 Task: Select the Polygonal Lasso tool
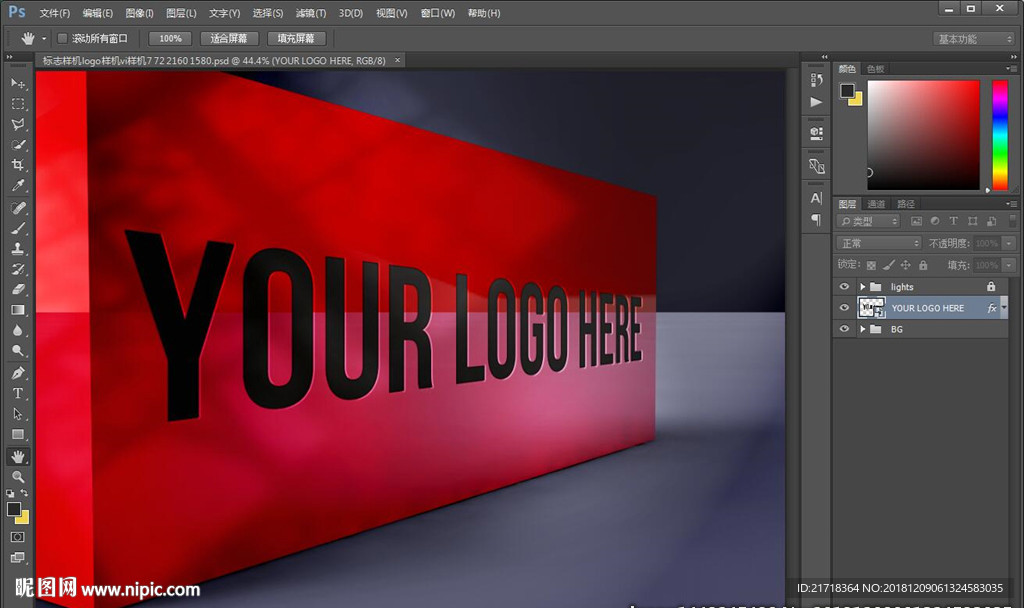point(18,124)
